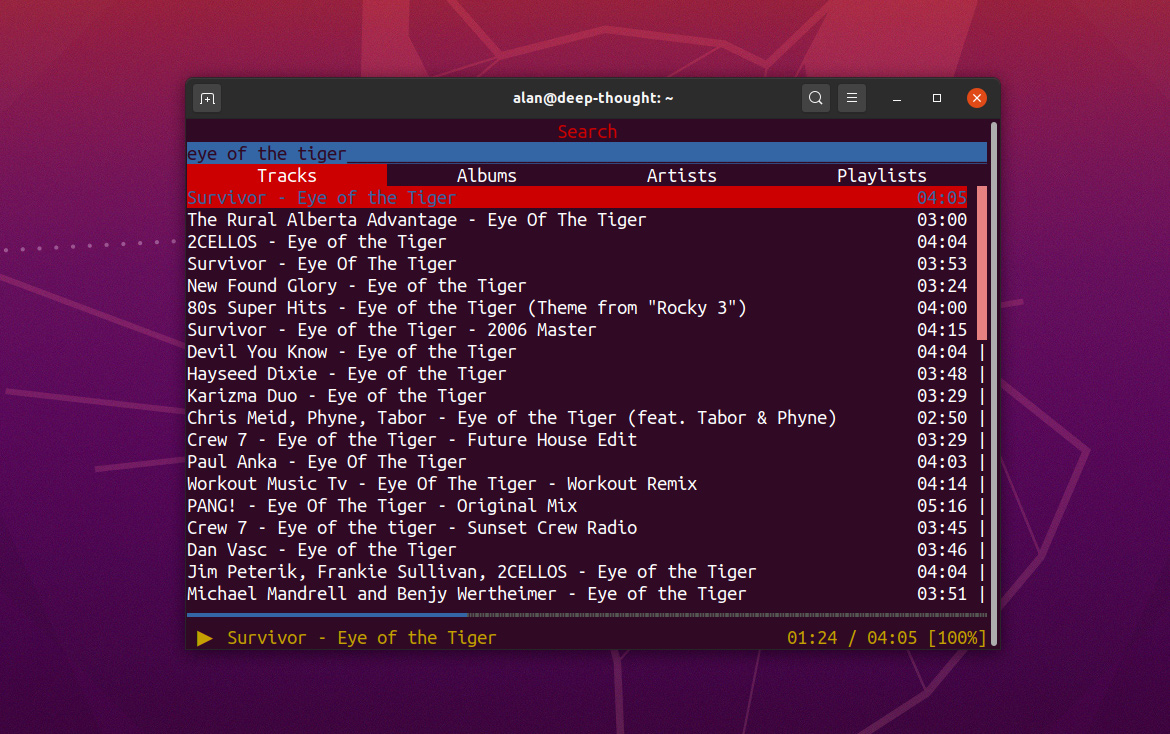Click the [100%] volume indicator
This screenshot has width=1170, height=734.
(x=957, y=638)
